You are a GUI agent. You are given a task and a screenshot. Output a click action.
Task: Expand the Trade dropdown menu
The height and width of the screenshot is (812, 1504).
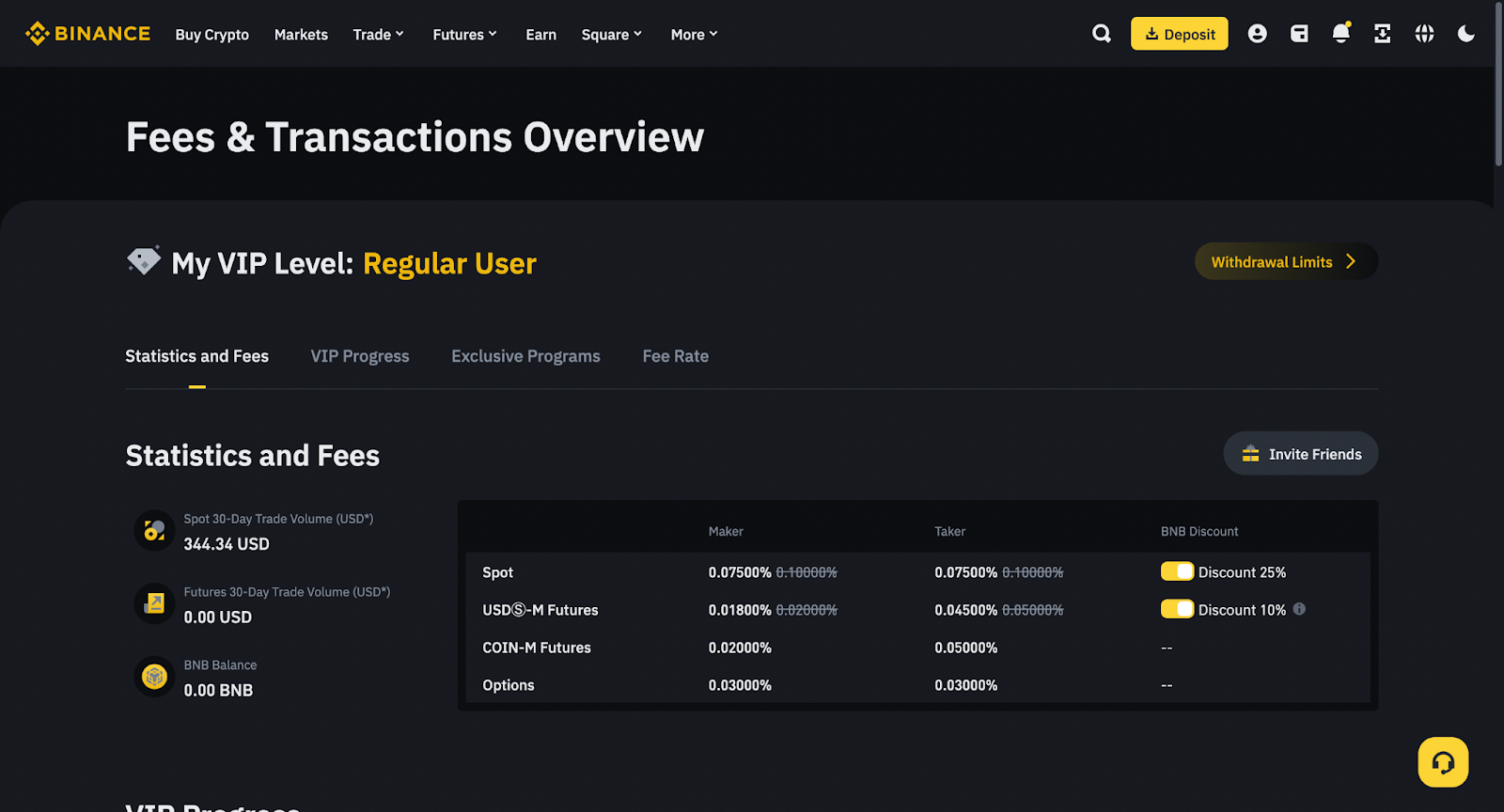tap(379, 35)
